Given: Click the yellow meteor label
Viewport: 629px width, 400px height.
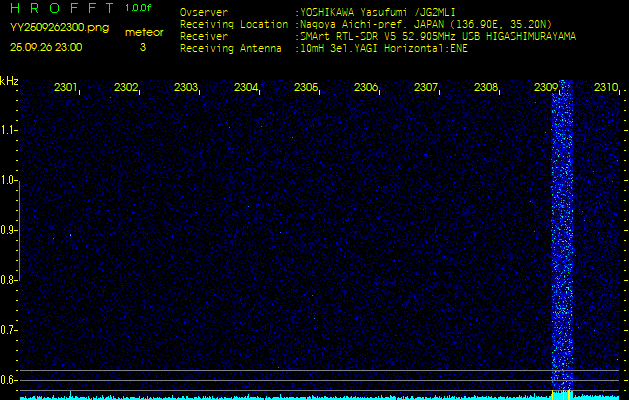Looking at the screenshot, I should (x=142, y=33).
